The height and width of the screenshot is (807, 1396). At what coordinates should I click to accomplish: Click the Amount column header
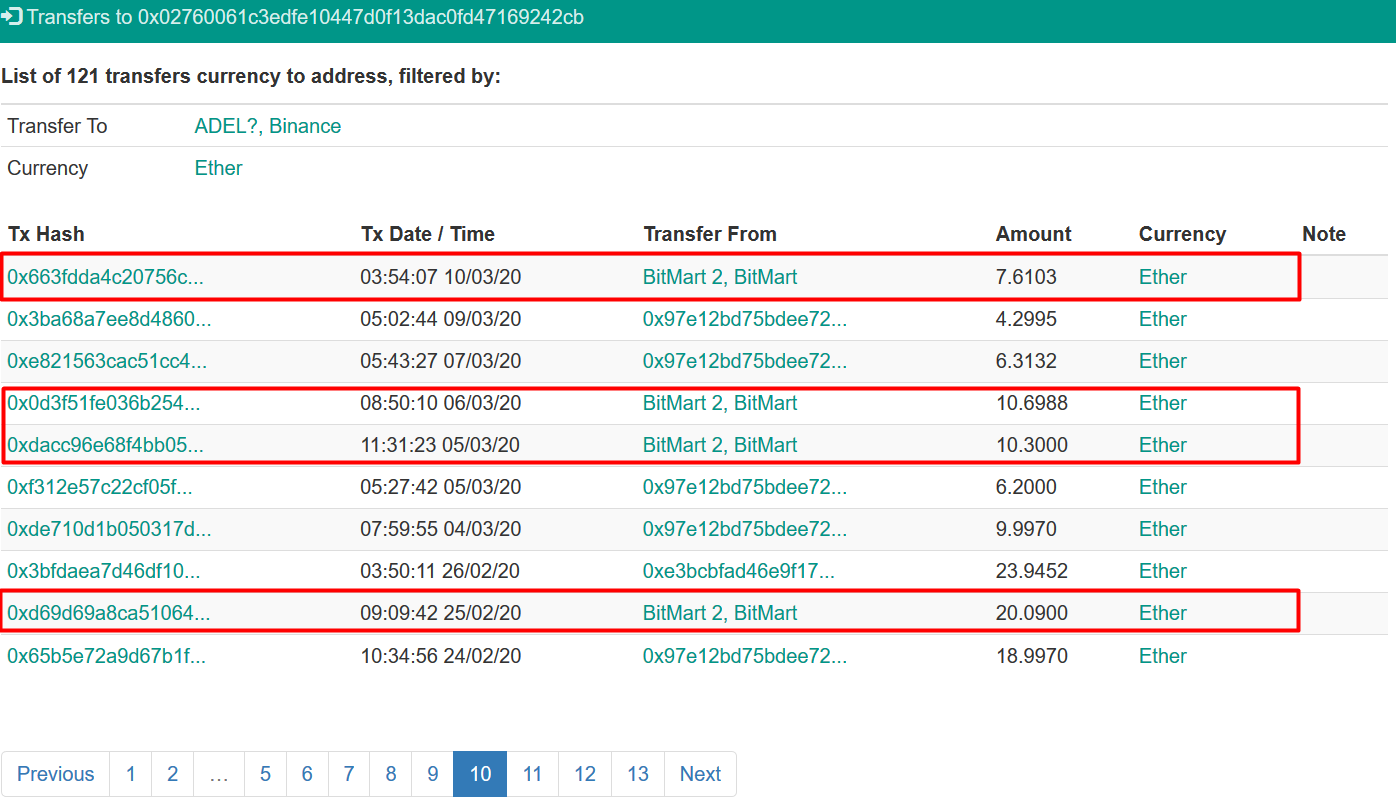point(1034,234)
